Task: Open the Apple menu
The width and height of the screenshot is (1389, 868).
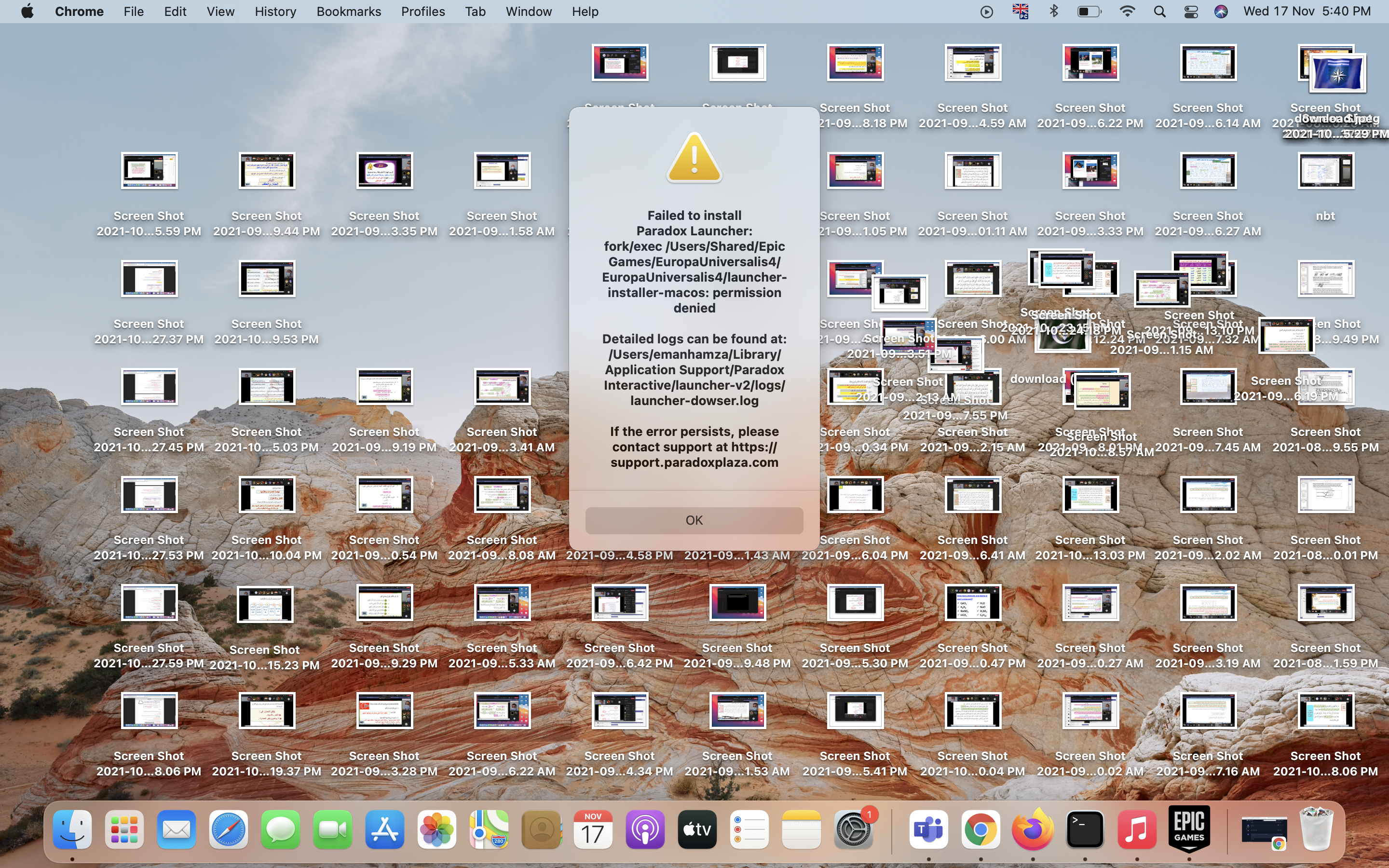Action: coord(27,12)
